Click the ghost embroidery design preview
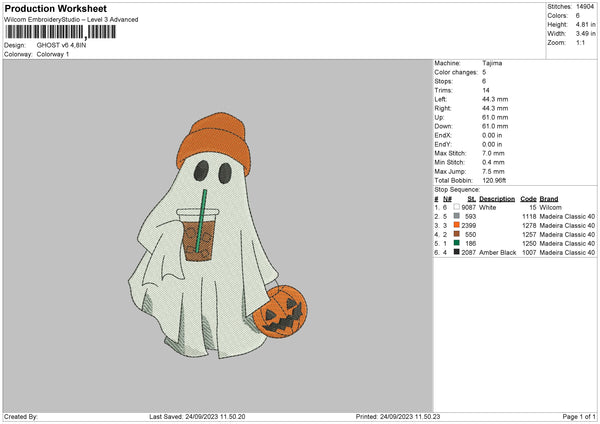Screen dimensions: 600x424 [217, 235]
